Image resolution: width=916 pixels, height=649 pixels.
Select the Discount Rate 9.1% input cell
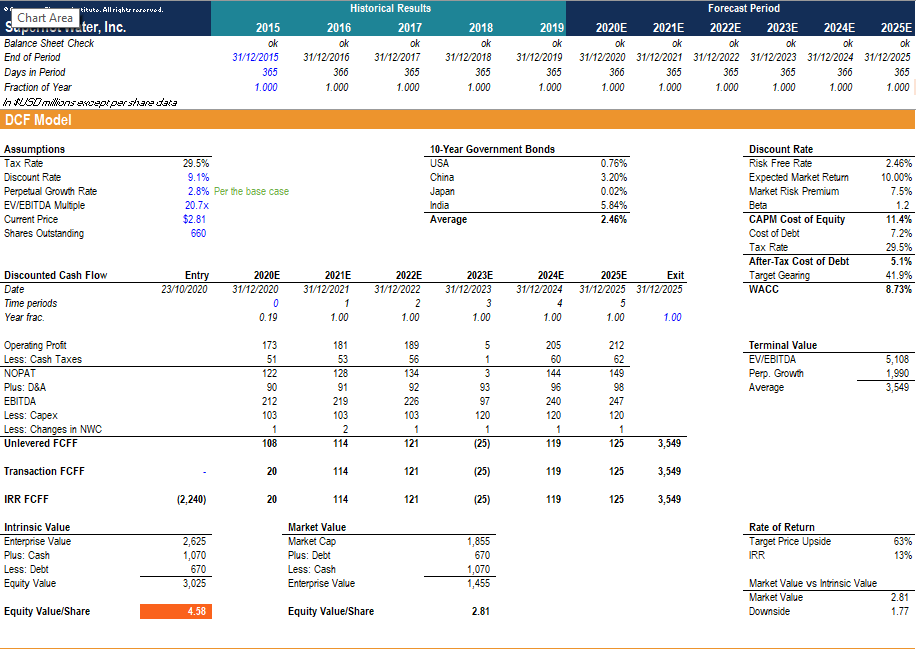pos(198,178)
